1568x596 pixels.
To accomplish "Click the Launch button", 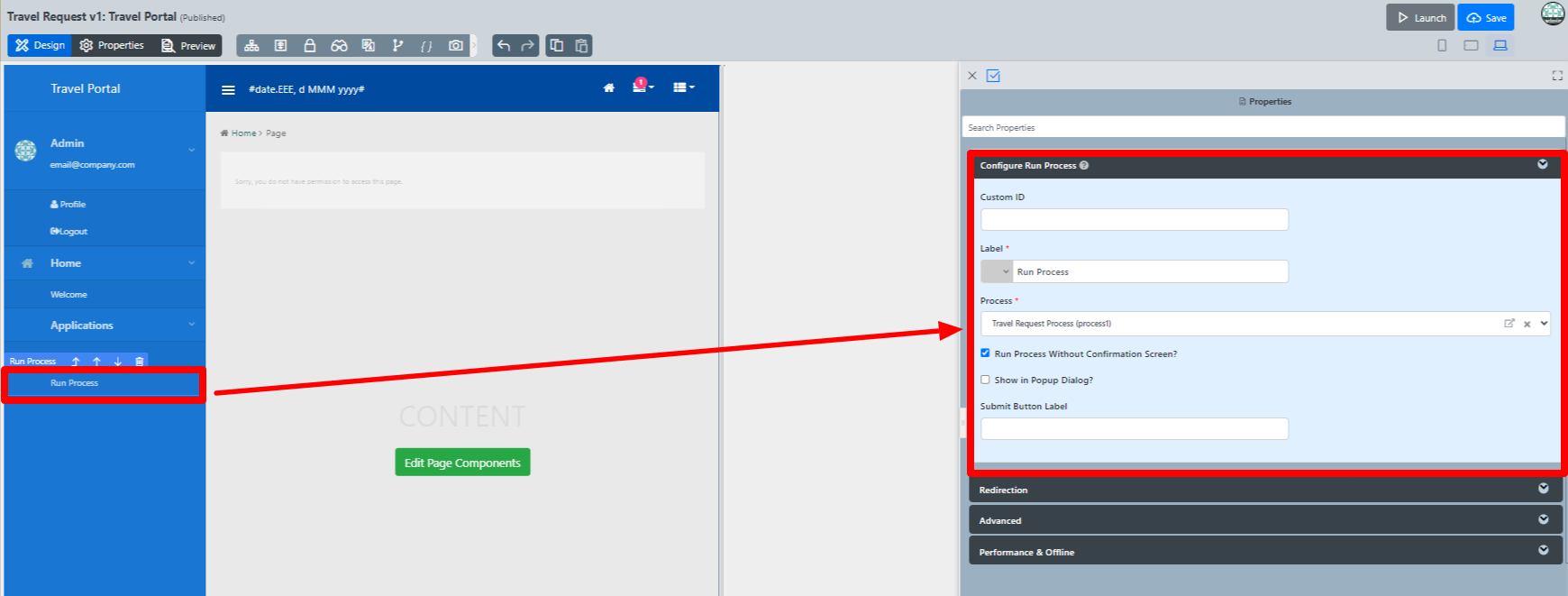I will tap(1420, 17).
